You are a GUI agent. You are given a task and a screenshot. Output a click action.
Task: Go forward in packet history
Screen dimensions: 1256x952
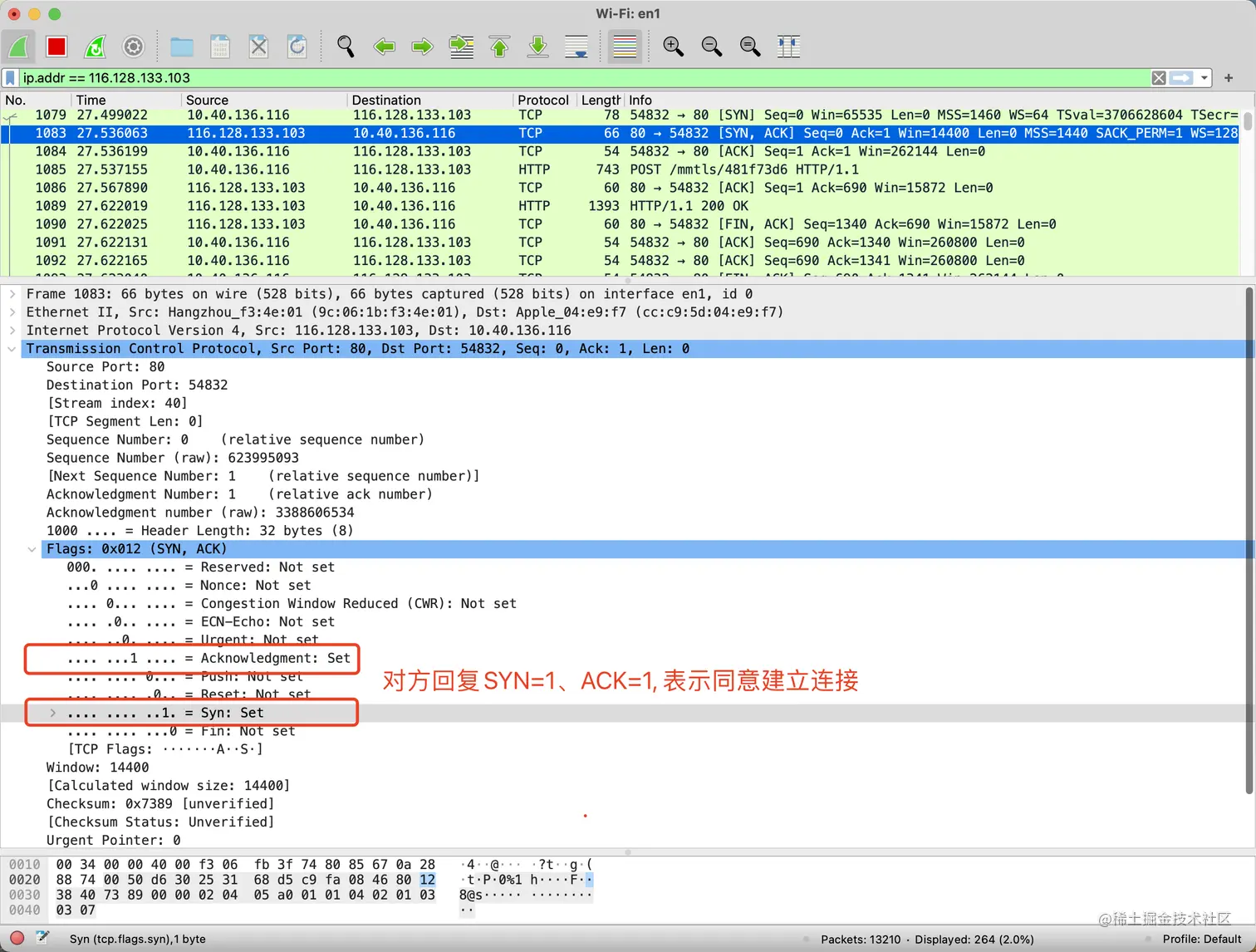(x=422, y=47)
